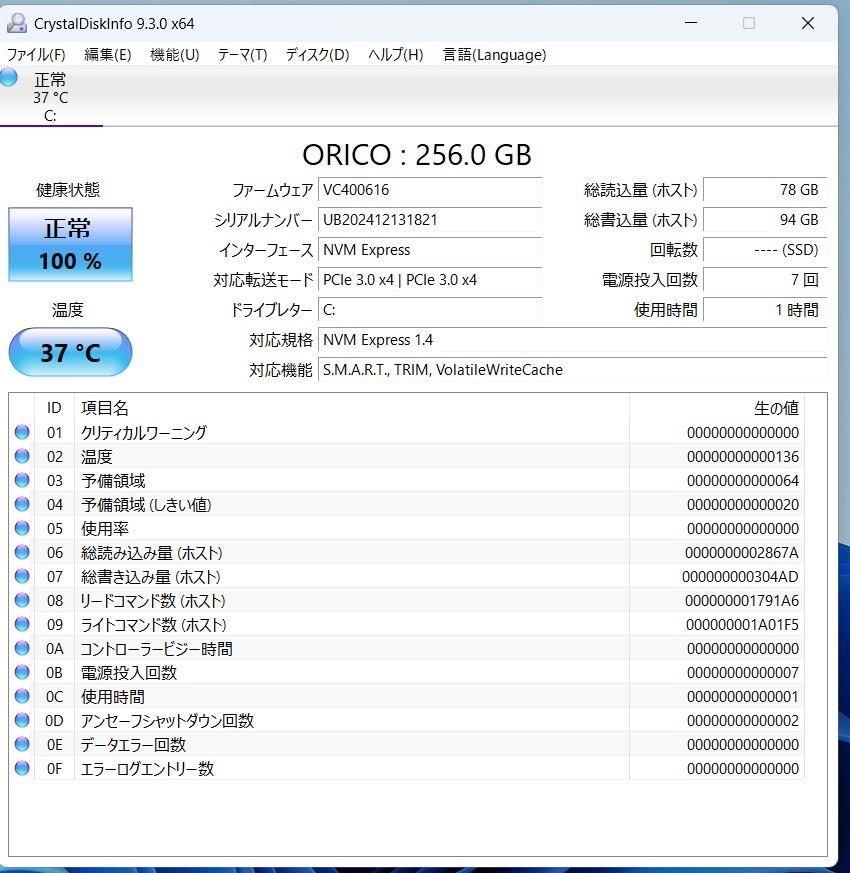850x873 pixels.
Task: Click status icon for 0B 電源投入回数 row
Action: (x=22, y=672)
